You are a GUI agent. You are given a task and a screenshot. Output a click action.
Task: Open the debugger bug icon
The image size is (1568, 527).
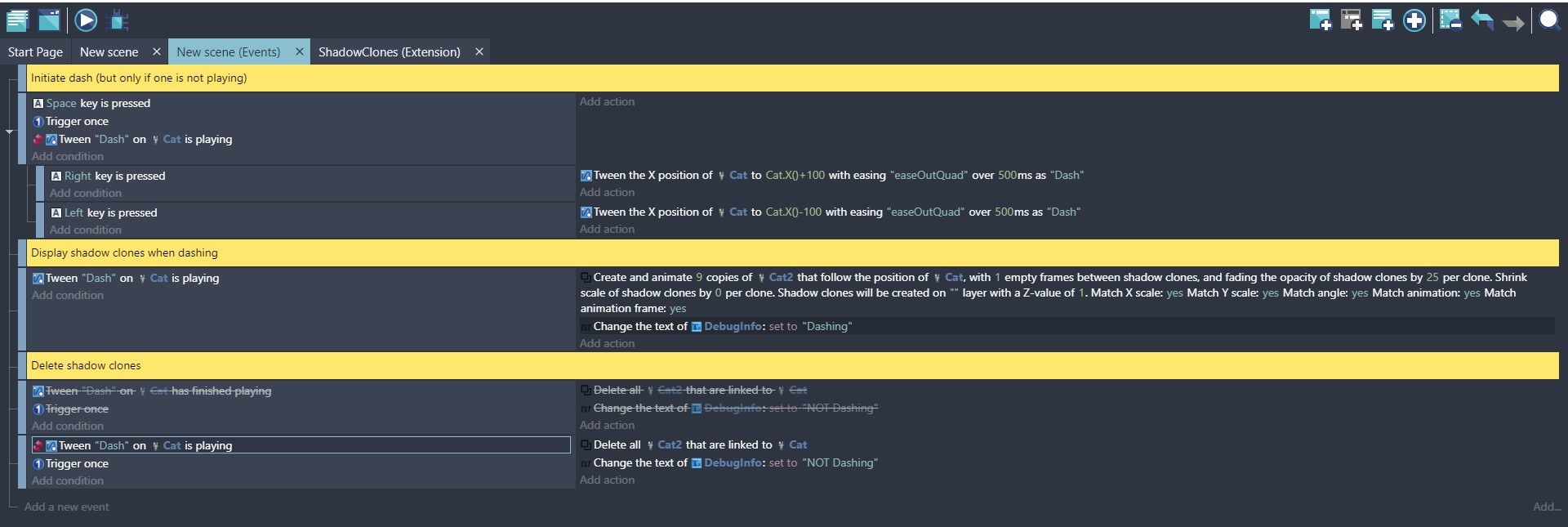click(118, 20)
